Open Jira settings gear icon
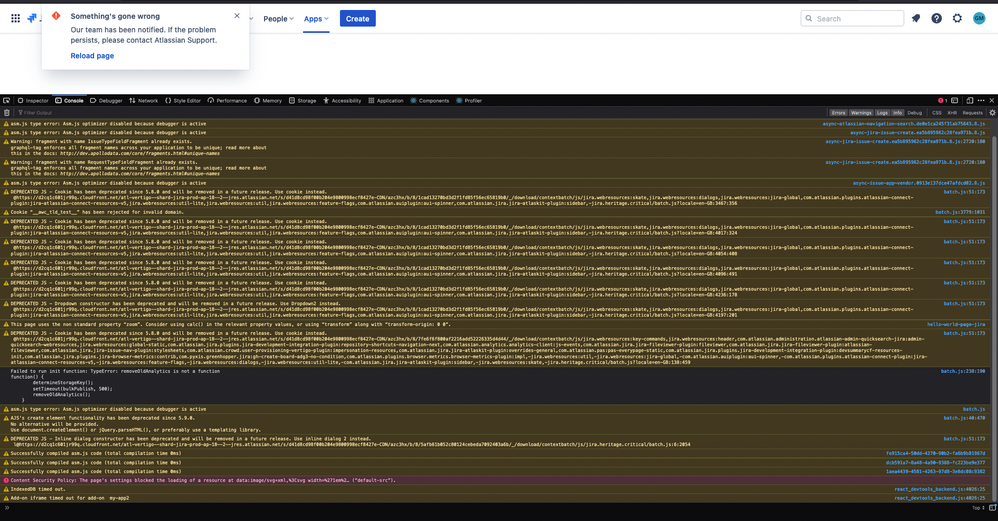 [957, 18]
